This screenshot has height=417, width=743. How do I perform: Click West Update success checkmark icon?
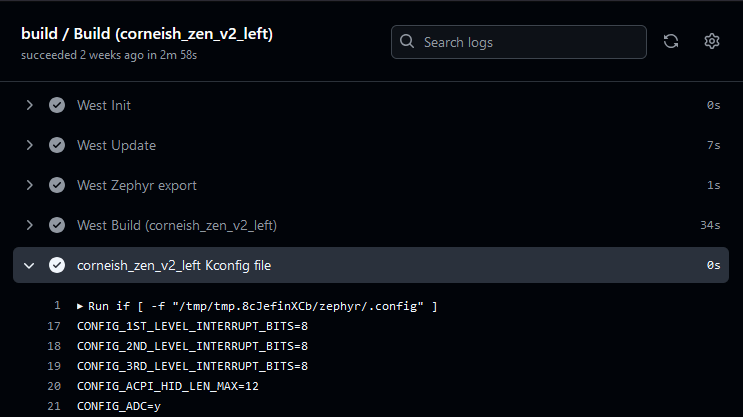[57, 145]
